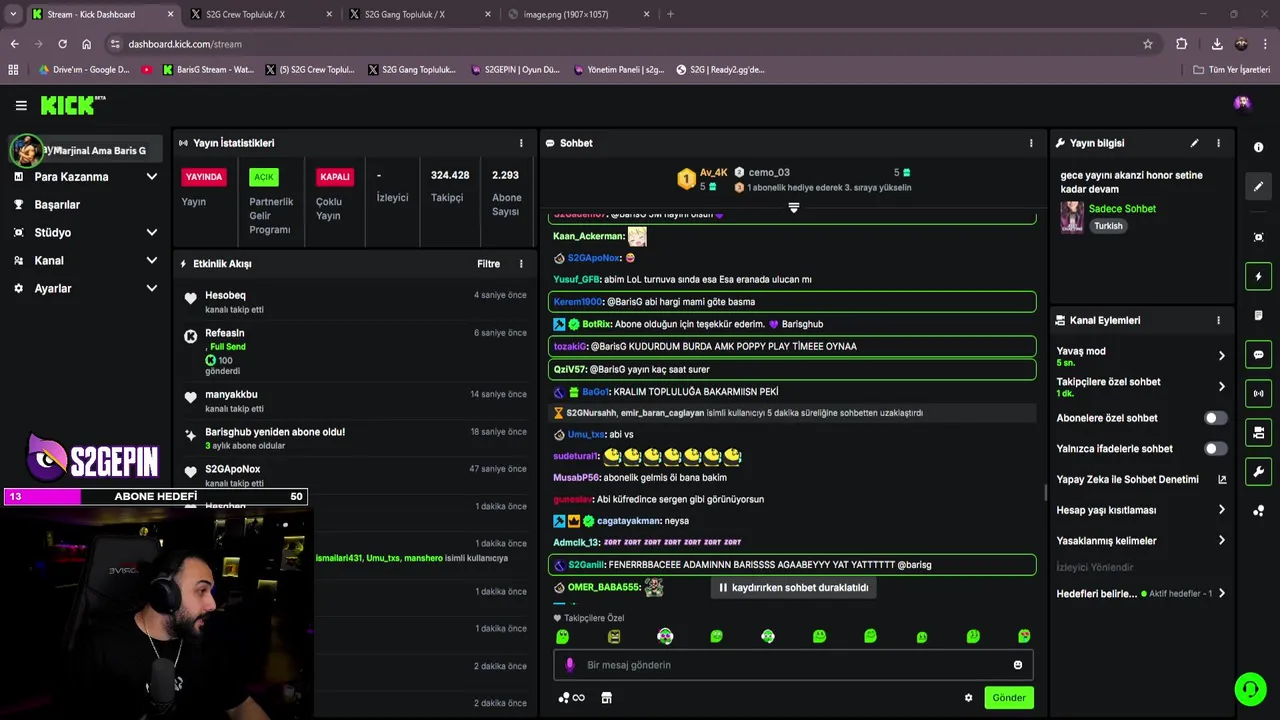Edit stream info with the pencil icon in Yayın bilgisi
This screenshot has width=1280, height=720.
(1194, 143)
